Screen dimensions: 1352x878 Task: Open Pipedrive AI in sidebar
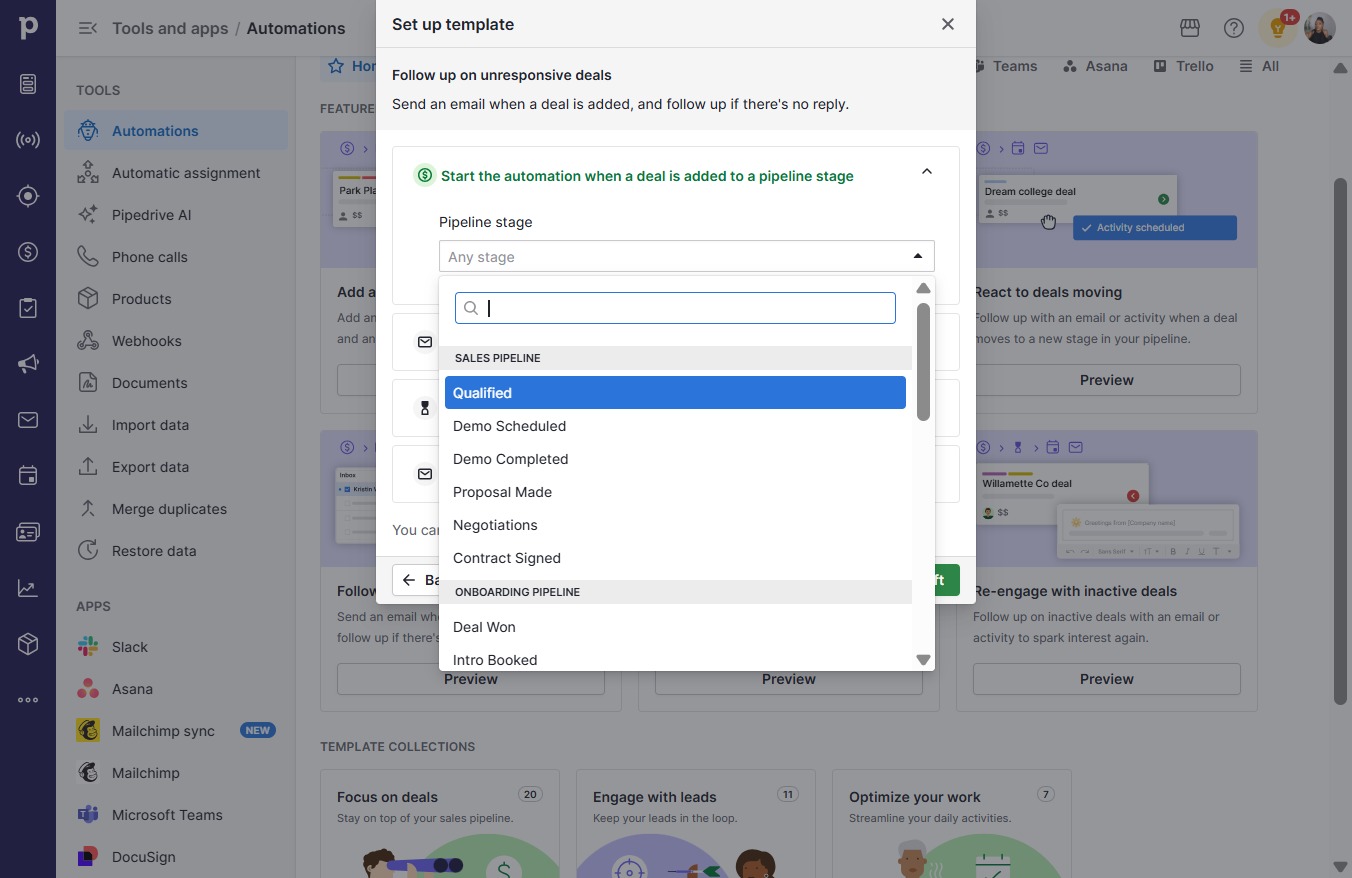pos(176,215)
